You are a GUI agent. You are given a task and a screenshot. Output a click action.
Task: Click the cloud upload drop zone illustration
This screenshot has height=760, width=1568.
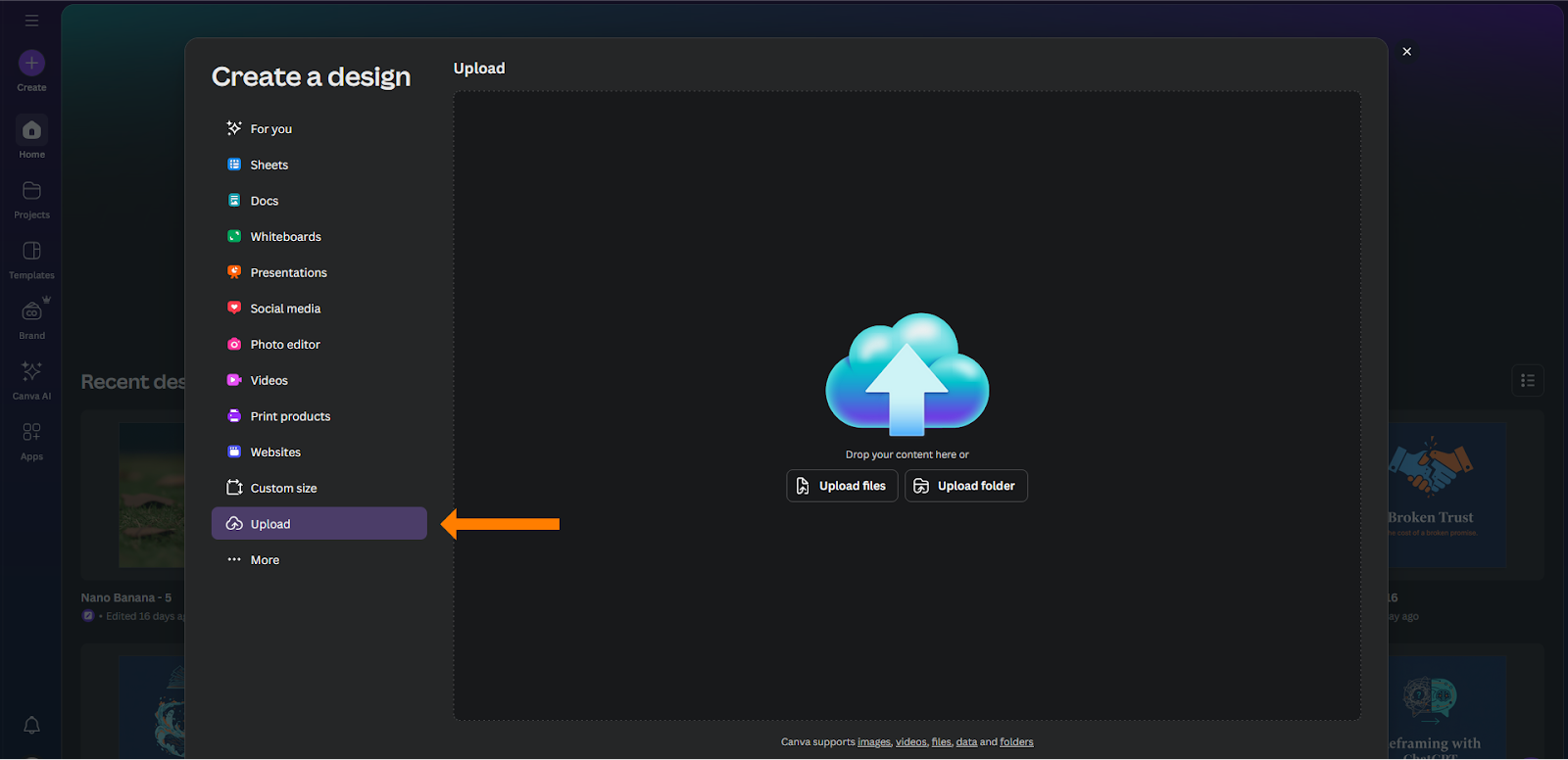906,375
